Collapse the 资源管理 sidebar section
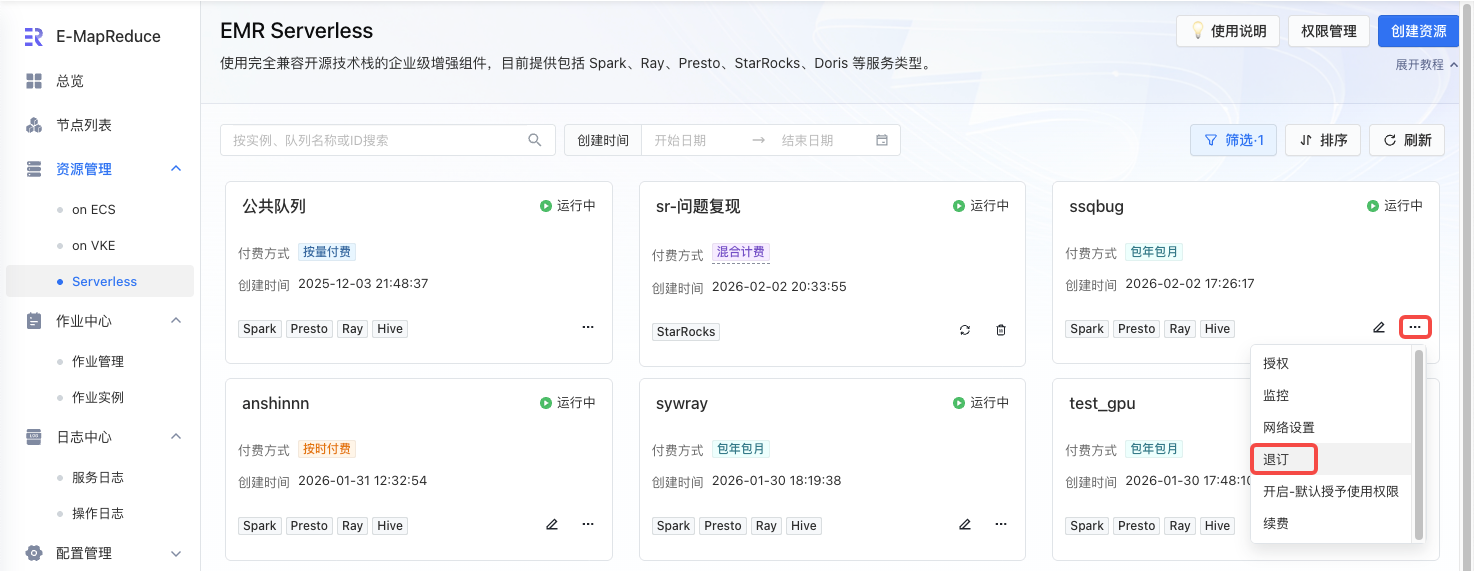The image size is (1474, 571). click(x=176, y=169)
